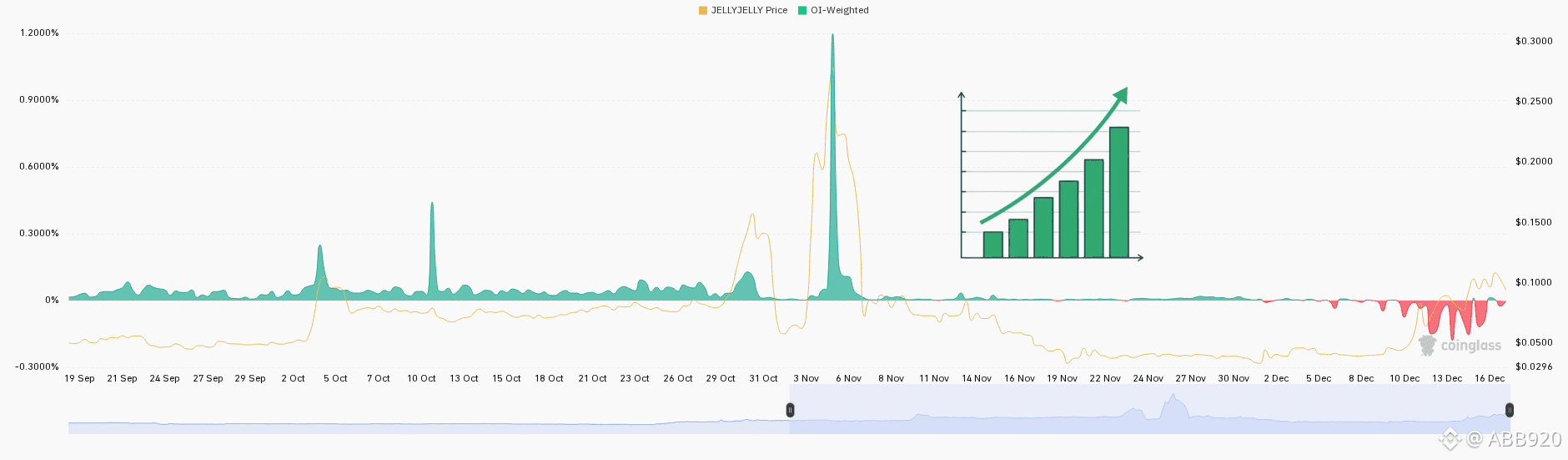Click the unselected left part of range navigator
The height and width of the screenshot is (460, 1568).
(x=429, y=409)
